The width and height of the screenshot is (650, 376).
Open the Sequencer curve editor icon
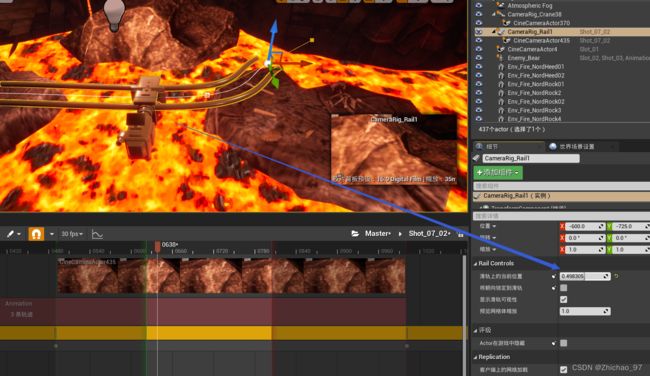coord(97,234)
